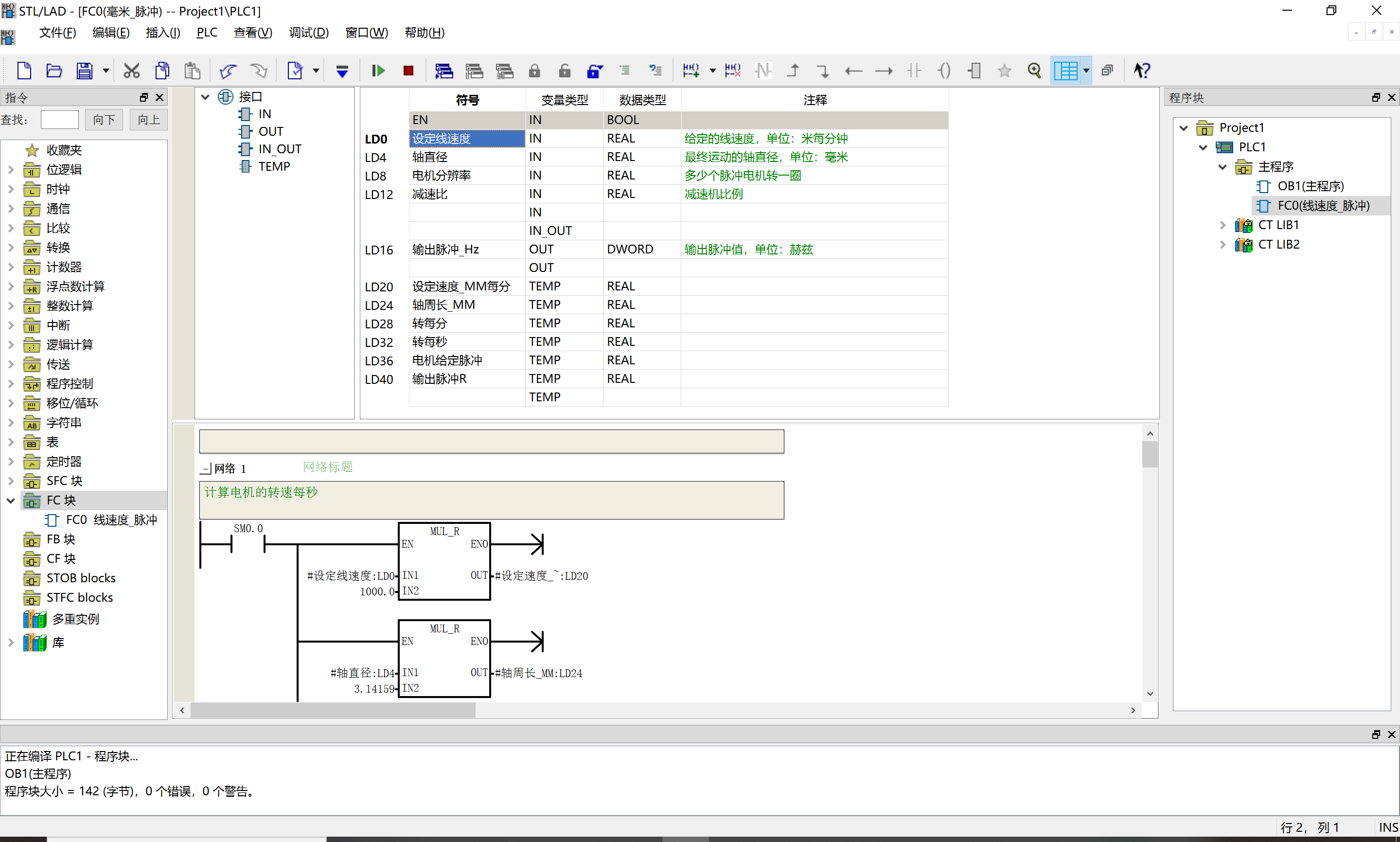The image size is (1400, 842).
Task: Click the open padlock unlock icon
Action: (564, 71)
